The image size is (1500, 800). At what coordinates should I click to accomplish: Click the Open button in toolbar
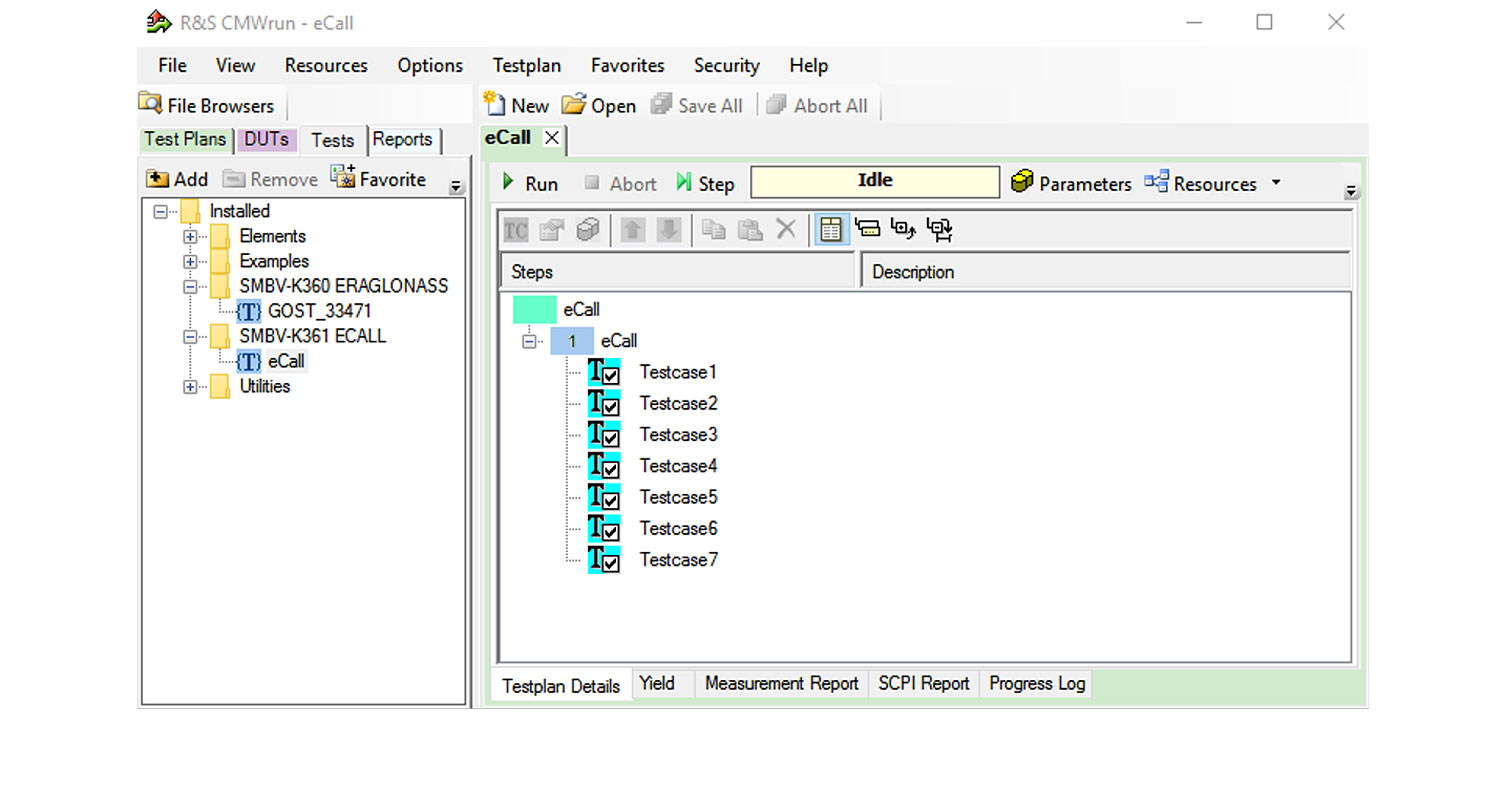(599, 106)
